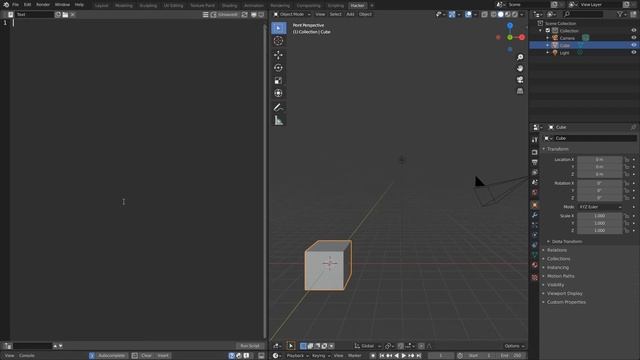640x360 pixels.
Task: Select the Measure tool
Action: pyautogui.click(x=278, y=120)
